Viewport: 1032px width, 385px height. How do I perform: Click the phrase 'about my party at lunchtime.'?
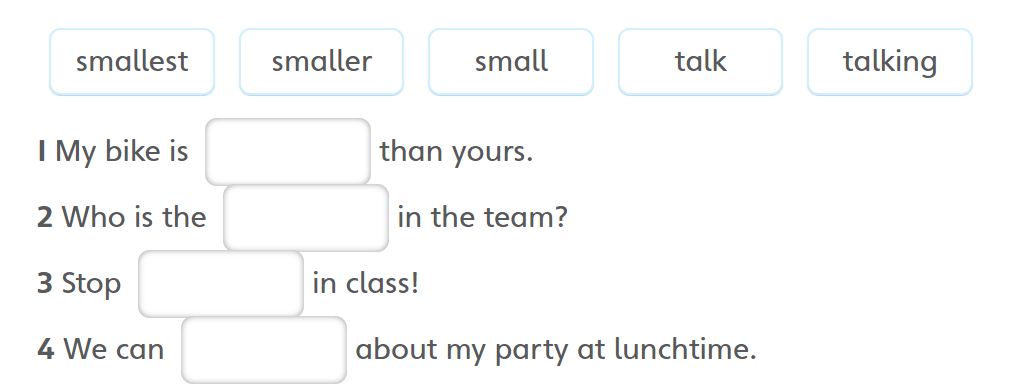(x=556, y=349)
